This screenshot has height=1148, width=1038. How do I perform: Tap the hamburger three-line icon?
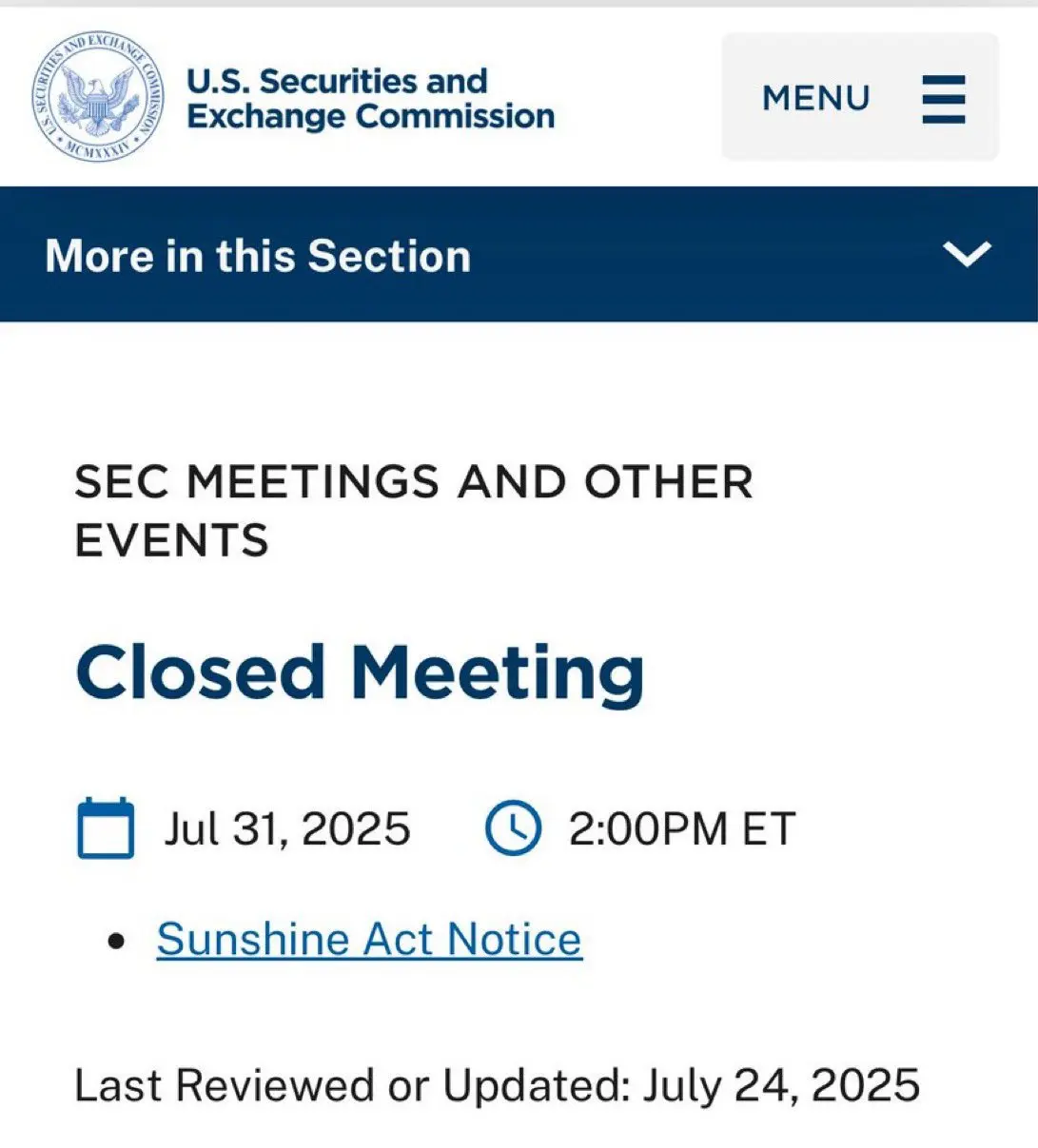[944, 99]
